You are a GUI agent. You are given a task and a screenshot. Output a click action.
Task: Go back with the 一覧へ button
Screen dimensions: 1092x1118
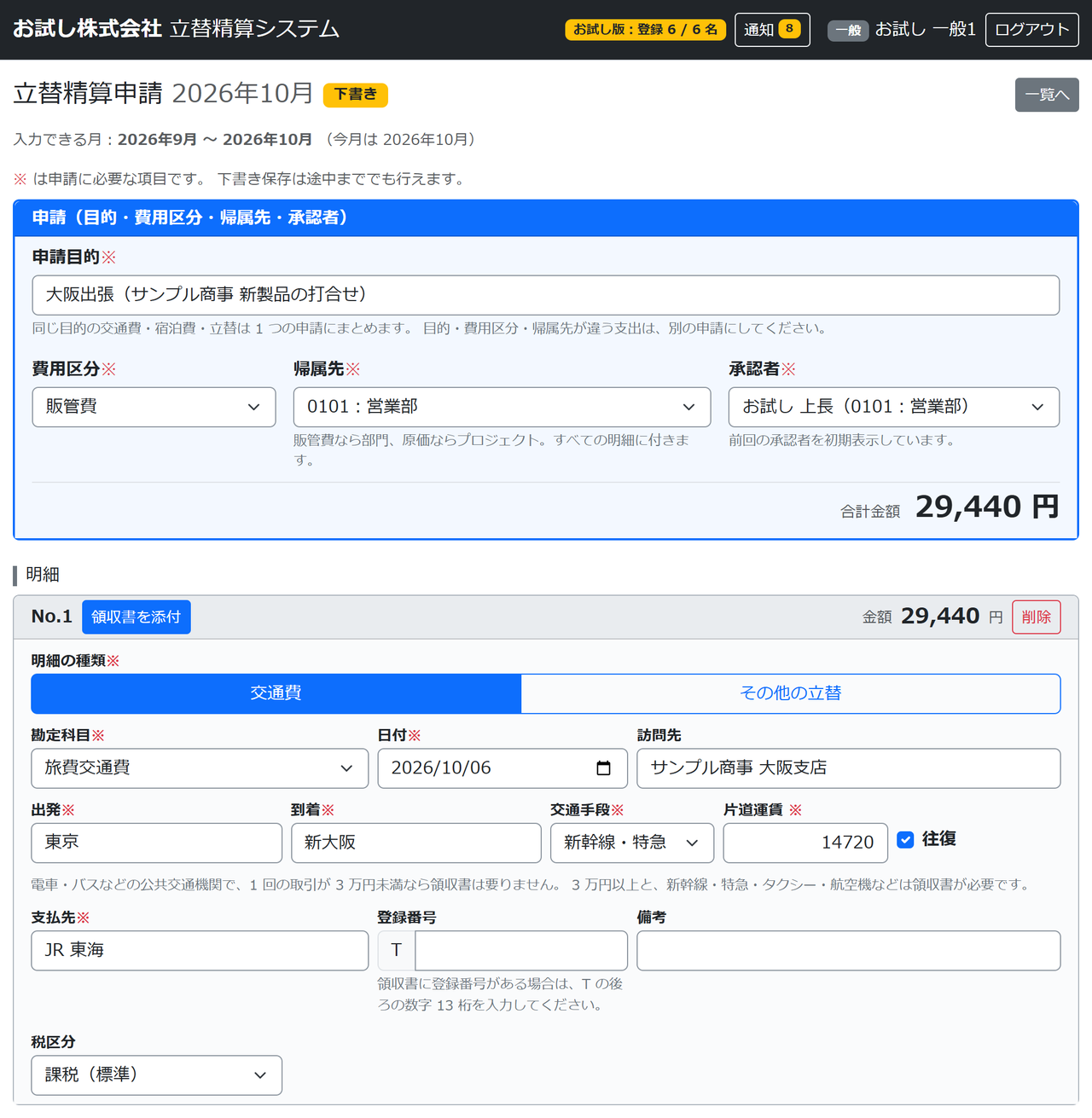click(1047, 95)
